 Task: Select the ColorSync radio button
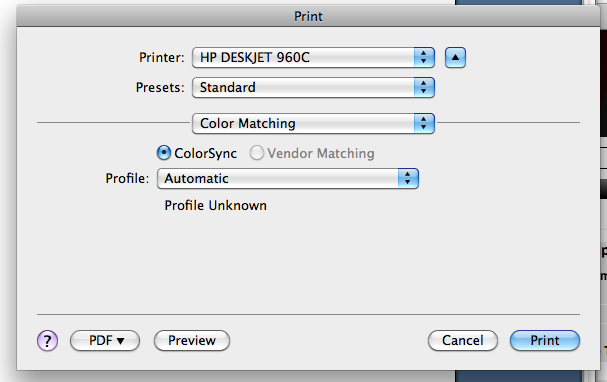[164, 153]
